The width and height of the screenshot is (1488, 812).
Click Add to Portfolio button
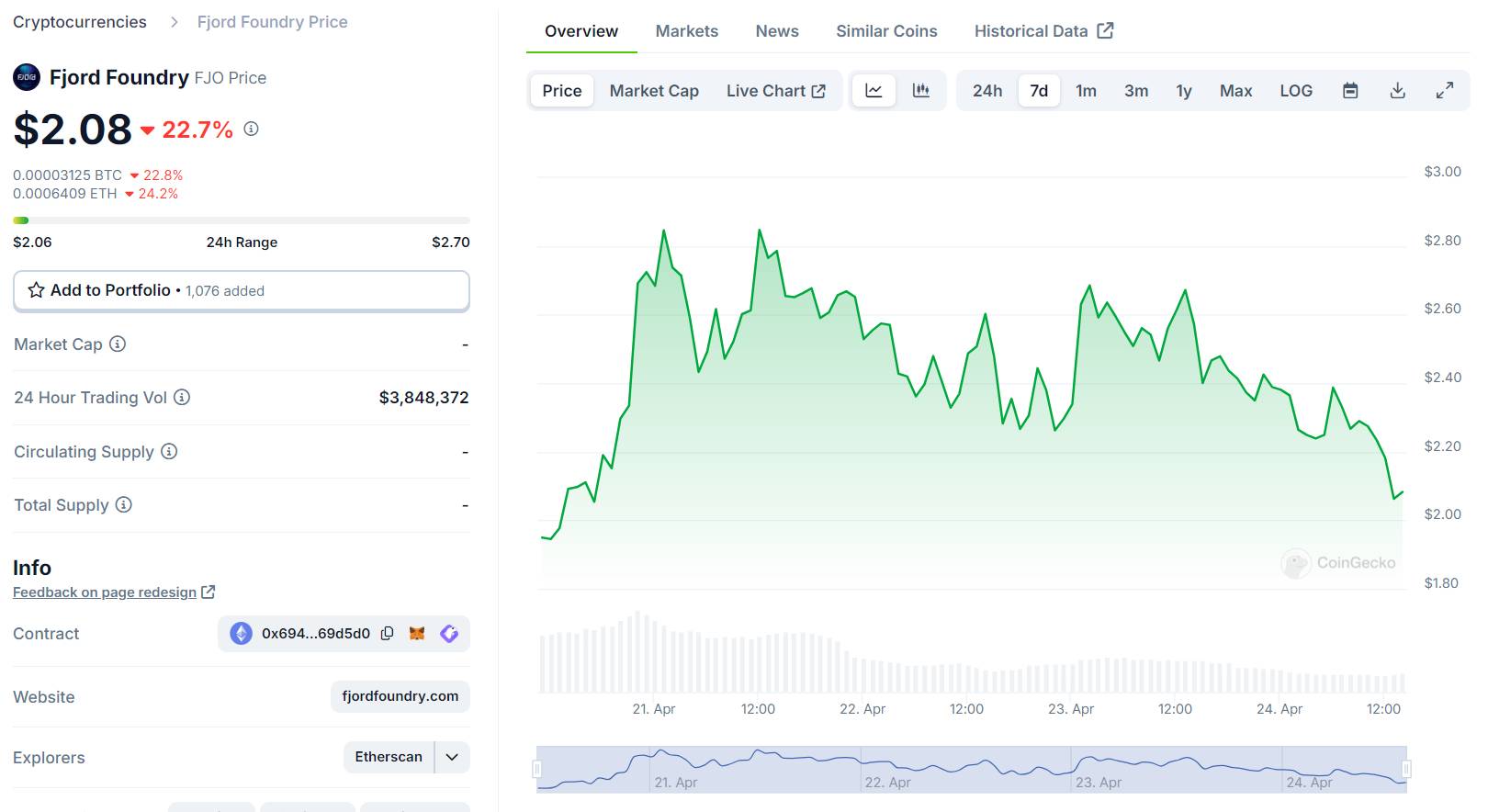click(242, 290)
